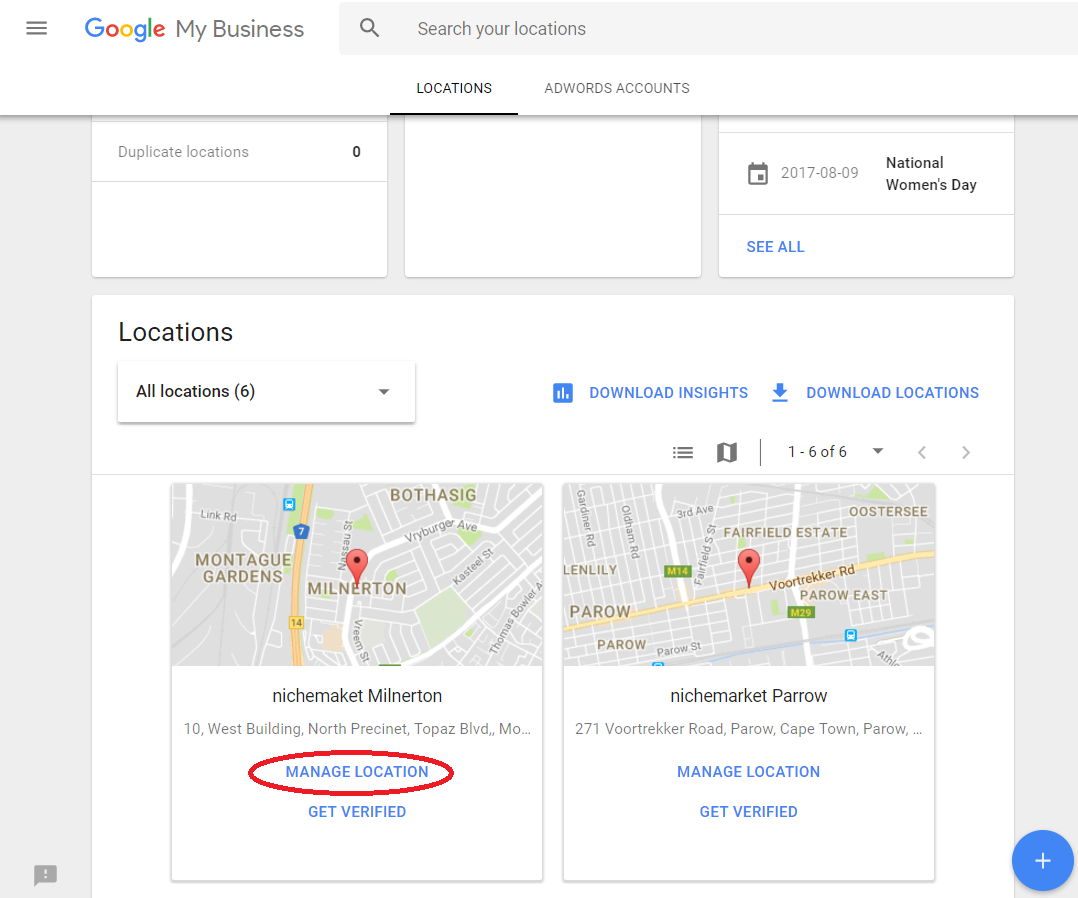Screen dimensions: 1078x898
Task: Click the calendar icon beside 2017-08-09
Action: pyautogui.click(x=758, y=173)
